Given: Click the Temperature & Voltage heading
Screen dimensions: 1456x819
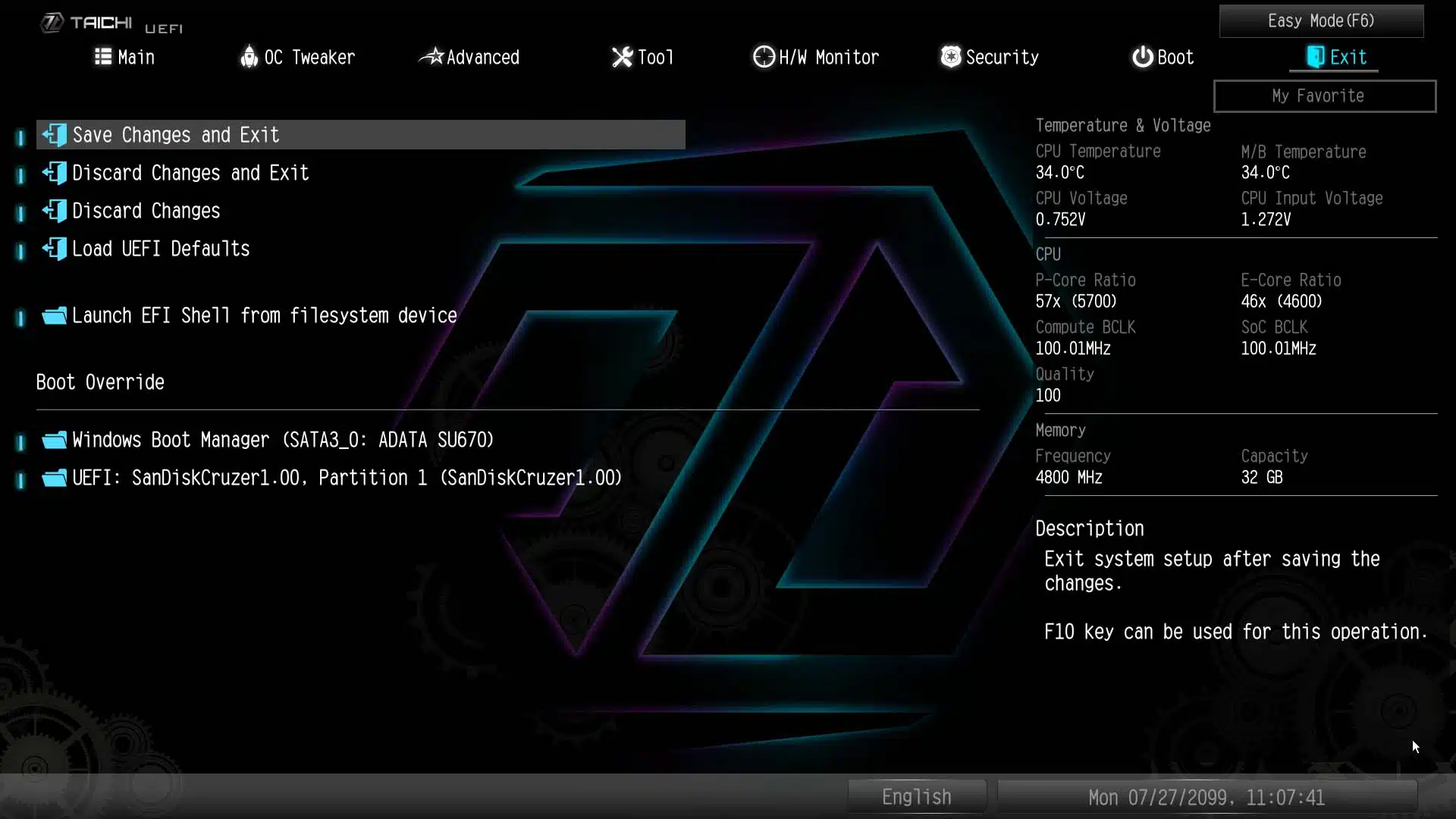Looking at the screenshot, I should click(1123, 126).
